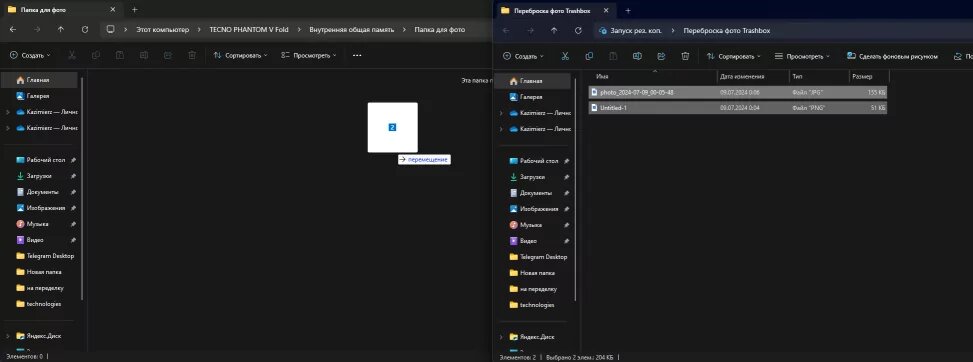Click Copy icon in right window toolbar
The image size is (973, 362).
(x=589, y=56)
